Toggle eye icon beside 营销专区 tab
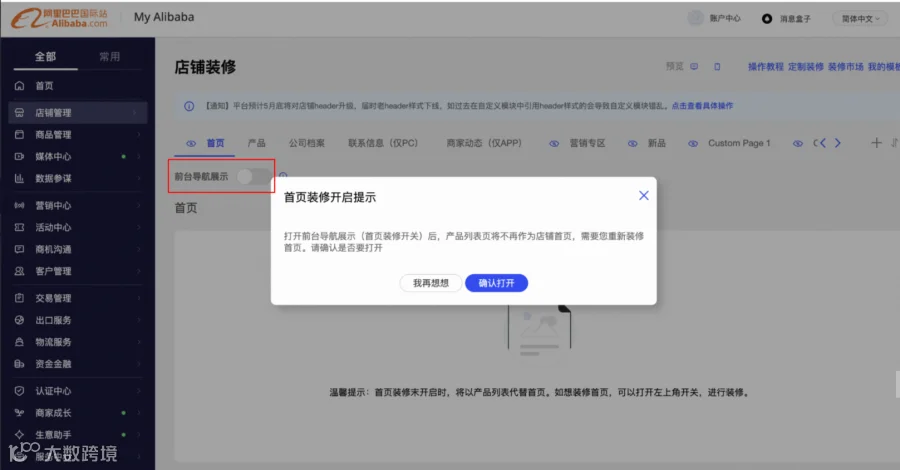The image size is (900, 470). [553, 143]
